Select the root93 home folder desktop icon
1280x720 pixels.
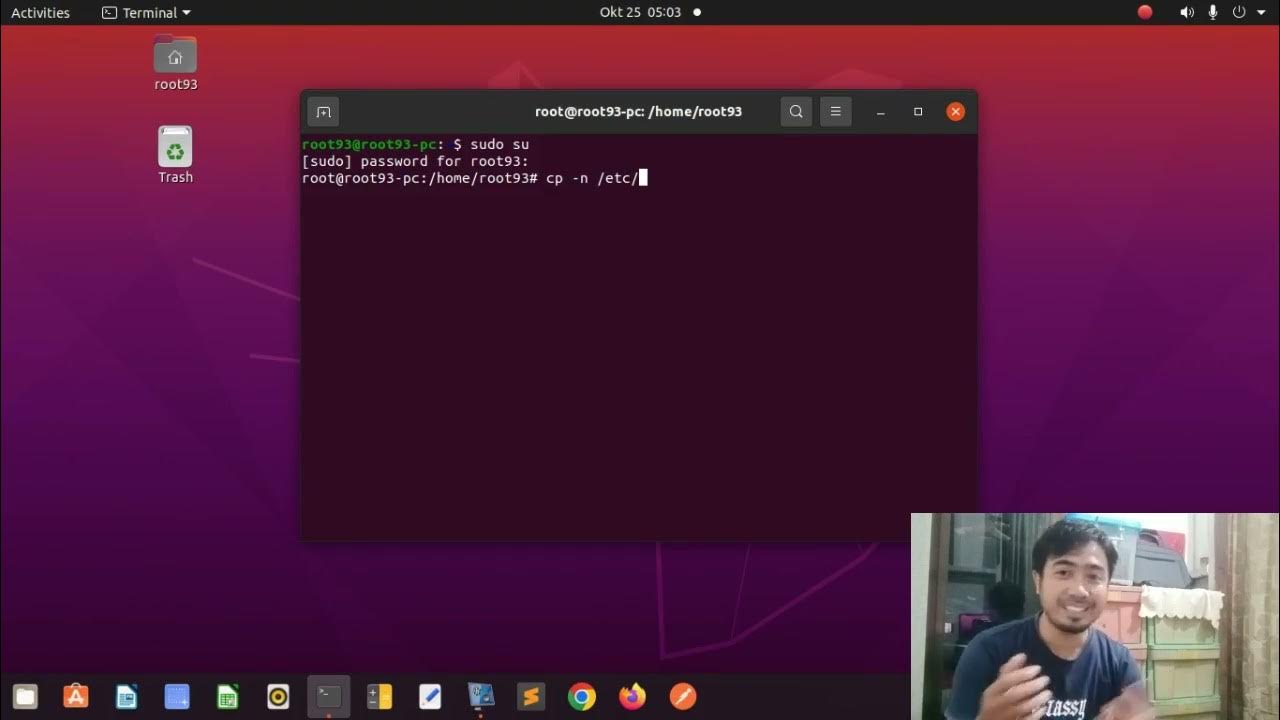point(175,63)
